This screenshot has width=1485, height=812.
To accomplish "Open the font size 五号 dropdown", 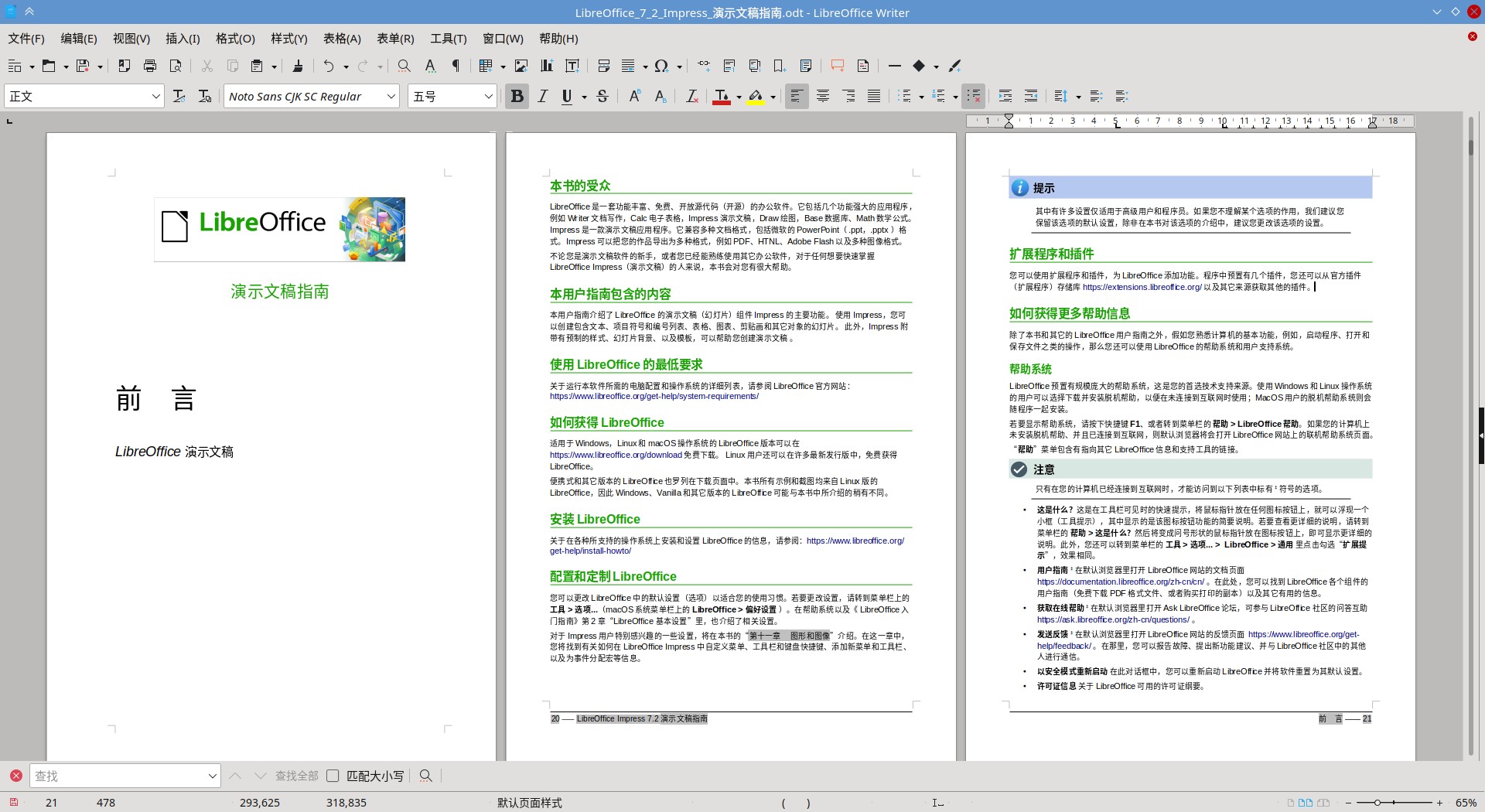I will coord(489,96).
